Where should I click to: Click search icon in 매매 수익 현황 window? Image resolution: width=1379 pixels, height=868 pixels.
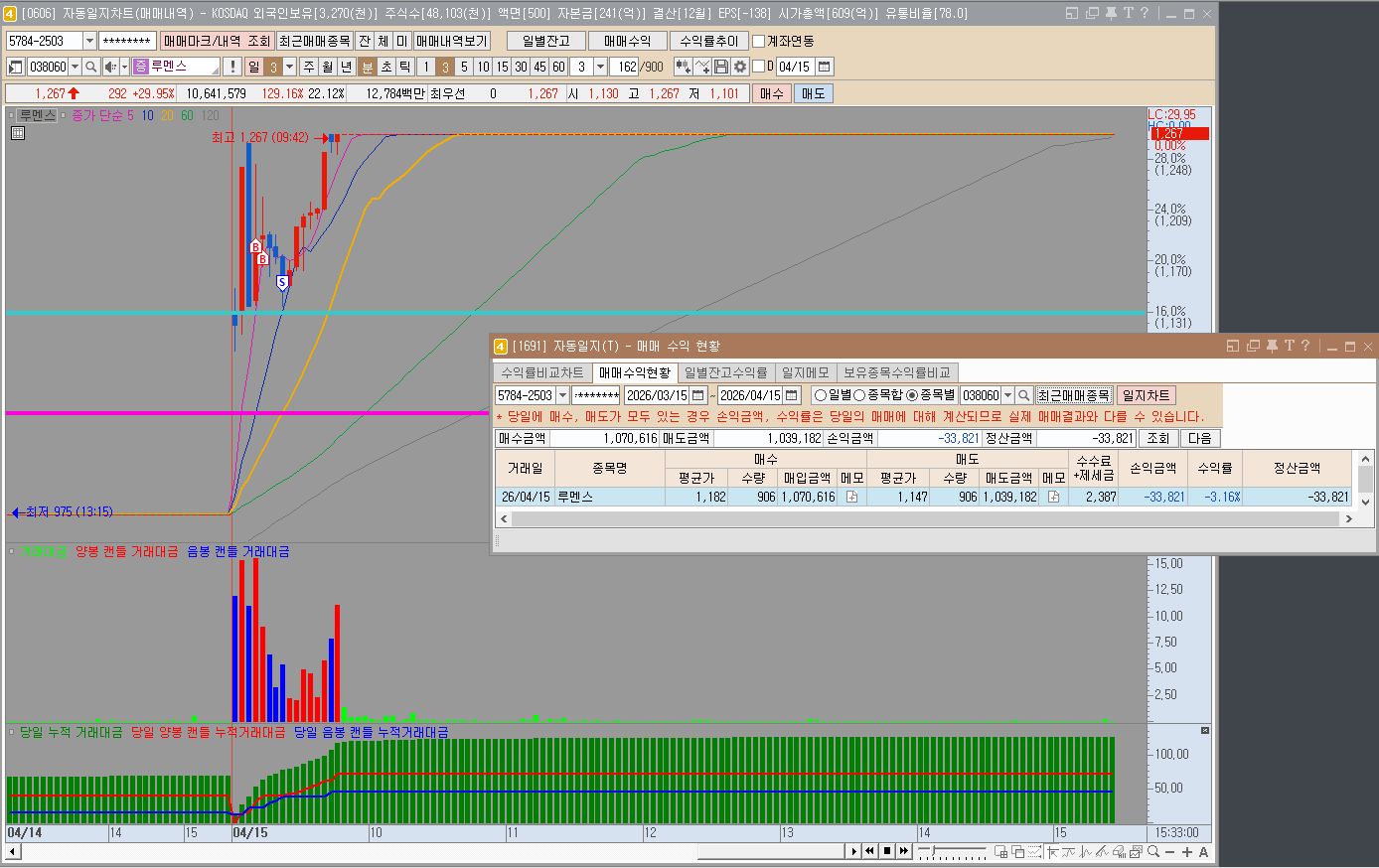pyautogui.click(x=1023, y=395)
